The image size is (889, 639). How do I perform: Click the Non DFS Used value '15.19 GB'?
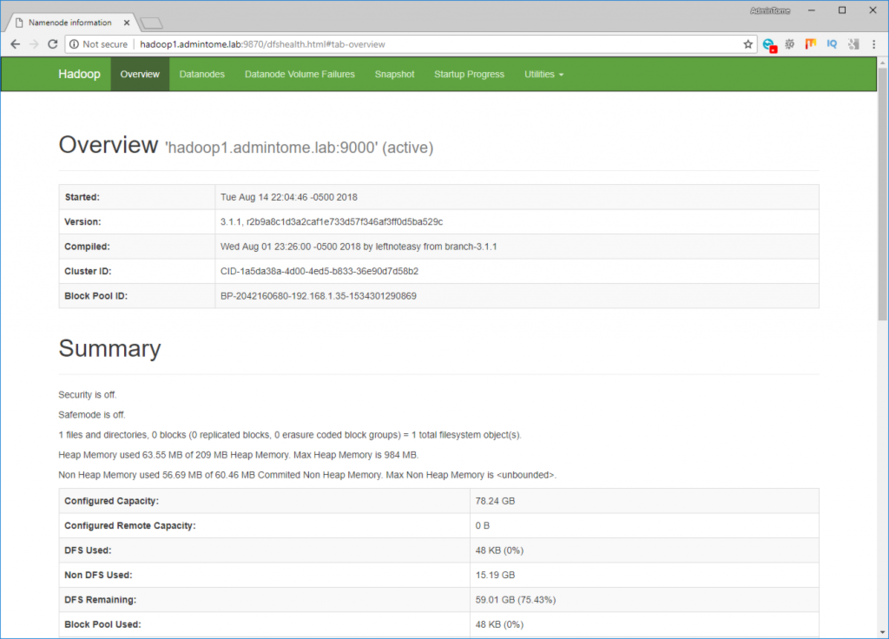click(495, 575)
